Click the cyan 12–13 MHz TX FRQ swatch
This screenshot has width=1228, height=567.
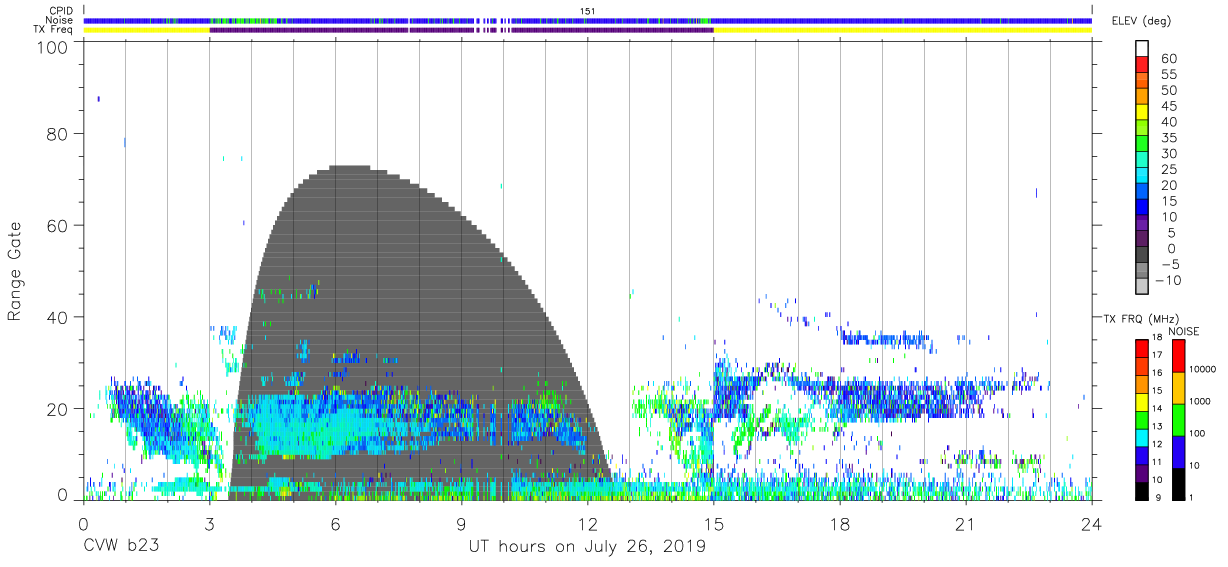click(x=1142, y=436)
